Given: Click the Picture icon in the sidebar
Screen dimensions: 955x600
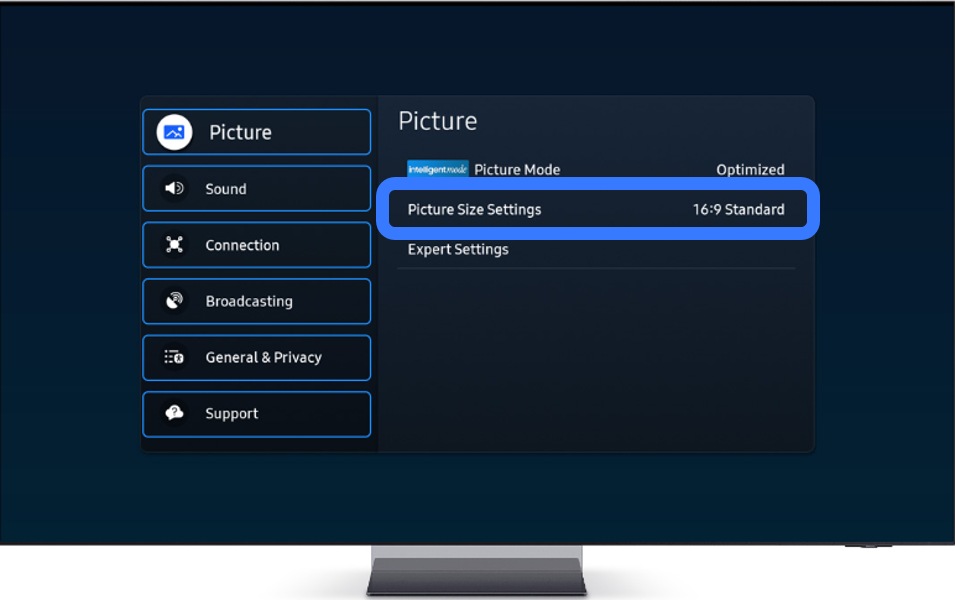Looking at the screenshot, I should click(174, 132).
